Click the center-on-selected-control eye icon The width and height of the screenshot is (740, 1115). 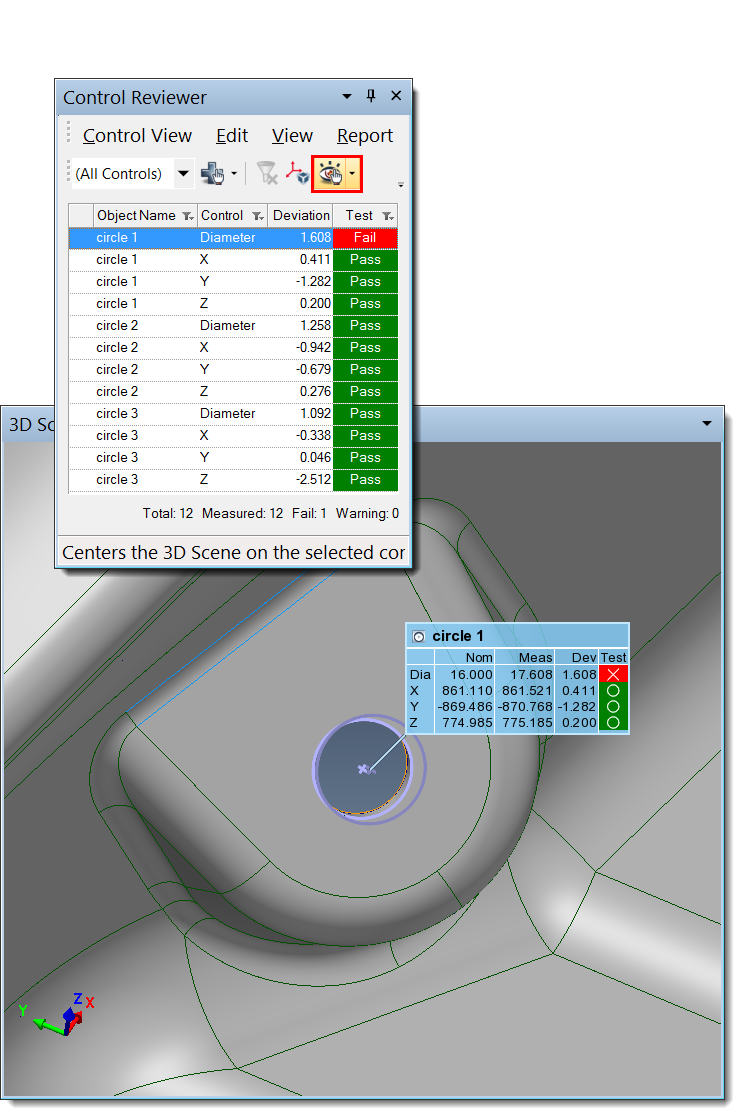pyautogui.click(x=331, y=174)
